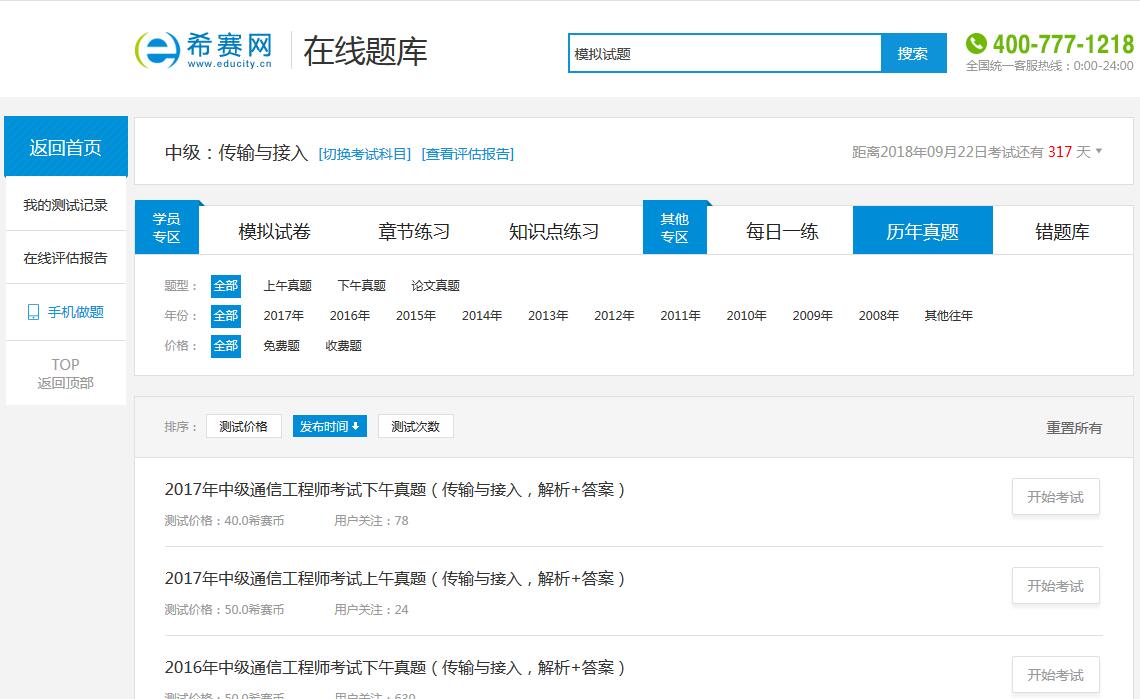Click 返回首页 in the sidebar

tap(65, 148)
